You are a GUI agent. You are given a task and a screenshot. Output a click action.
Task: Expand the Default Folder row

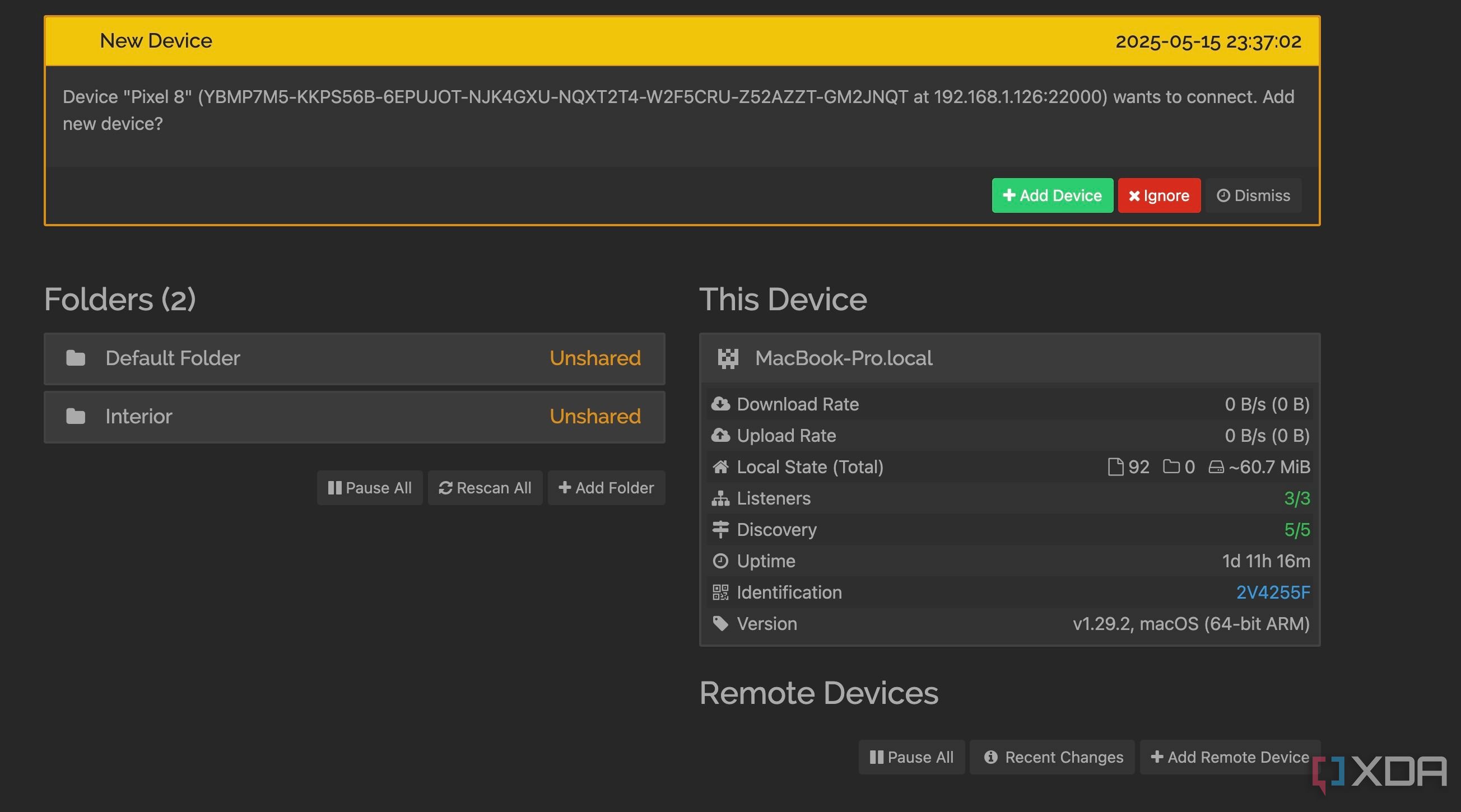(x=355, y=358)
